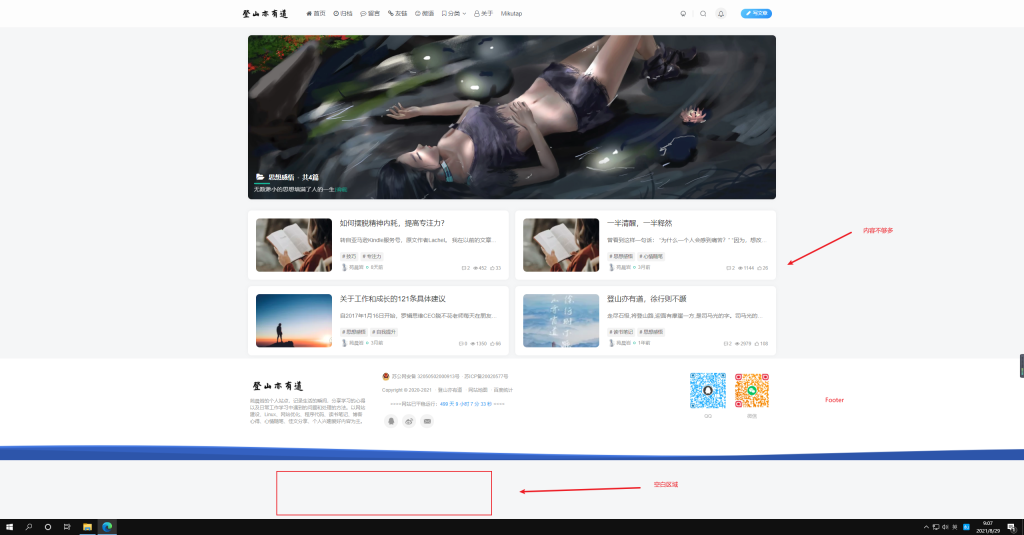Open article 关于工作和成长的121条具体建议
This screenshot has width=1024, height=535.
[x=392, y=299]
